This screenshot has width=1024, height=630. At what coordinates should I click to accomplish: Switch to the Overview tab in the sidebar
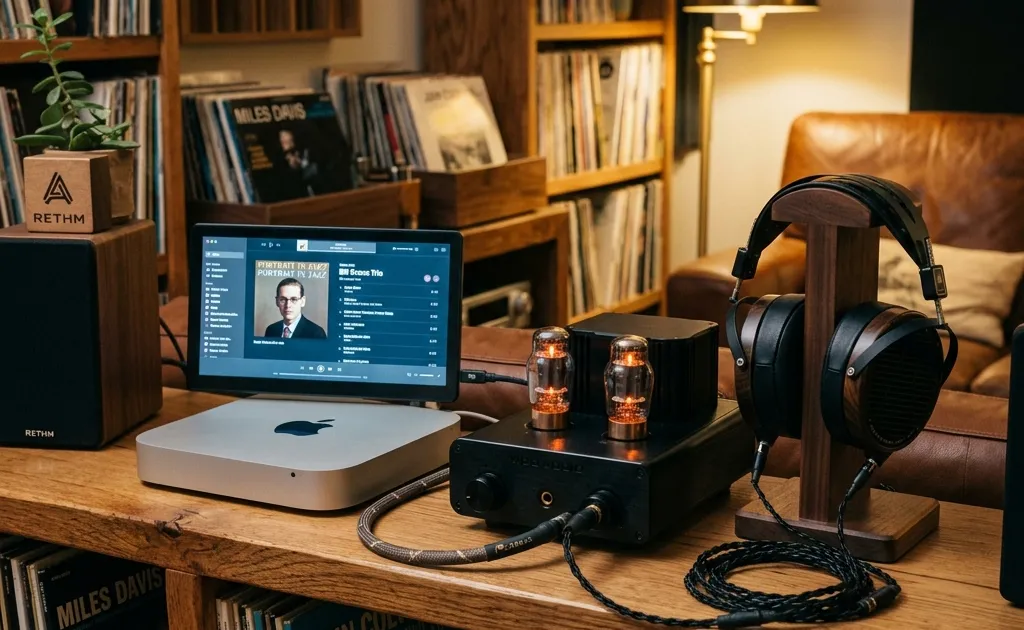214,255
